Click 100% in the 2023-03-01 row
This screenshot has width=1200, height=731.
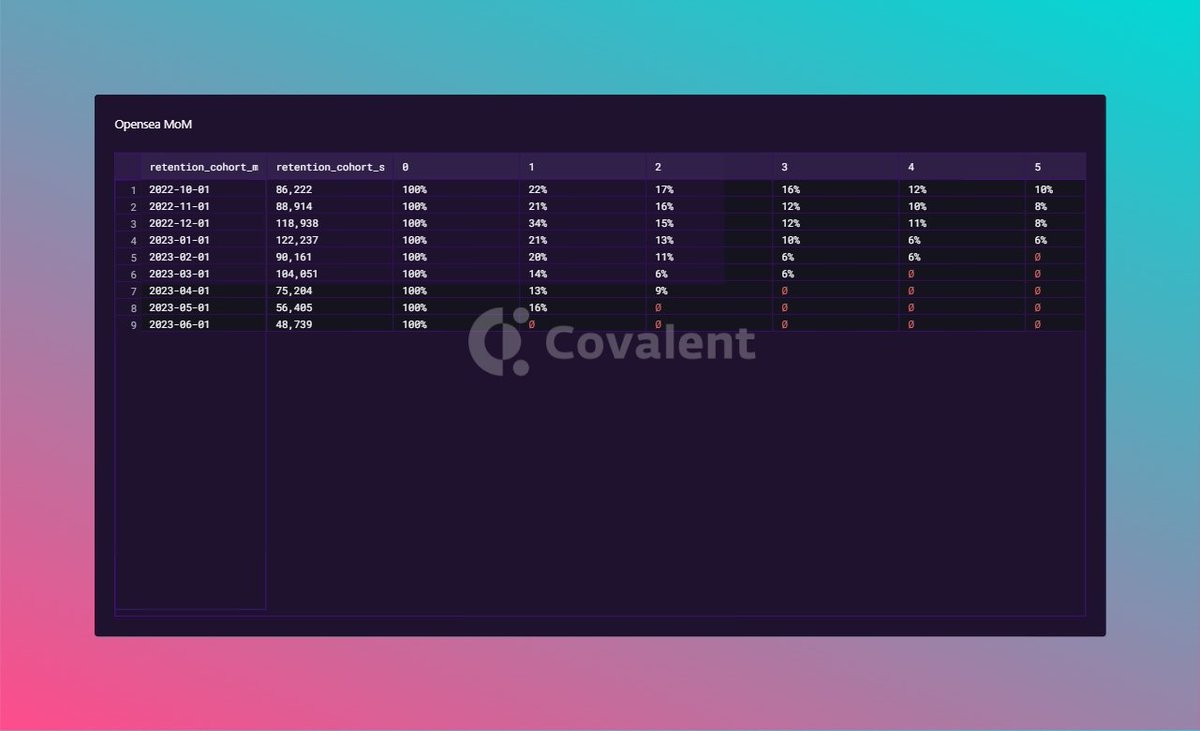(x=414, y=274)
